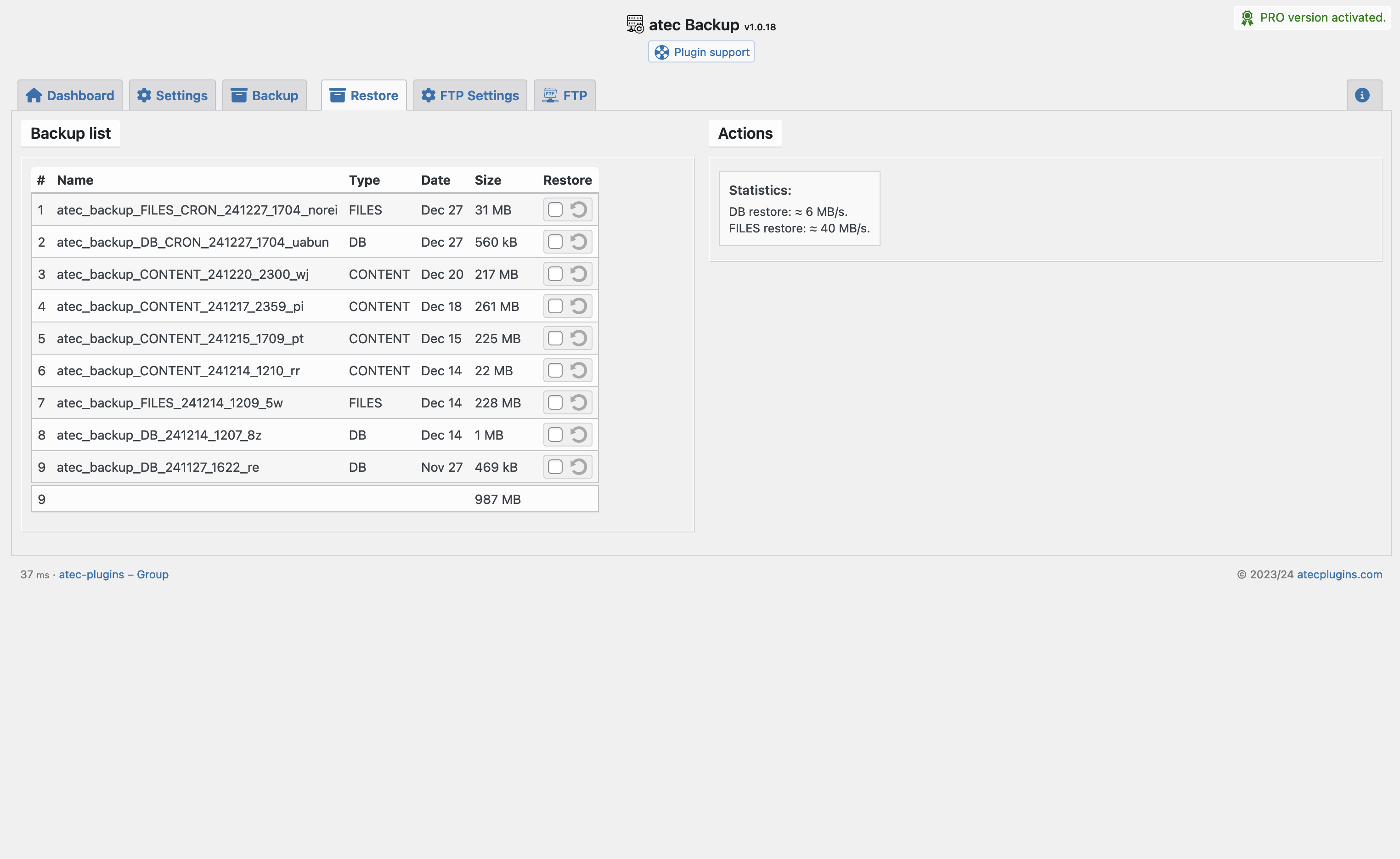Screen dimensions: 1400x859
Task: Click the FILES restore ≈ 40 MB/s statistic
Action: tap(799, 228)
